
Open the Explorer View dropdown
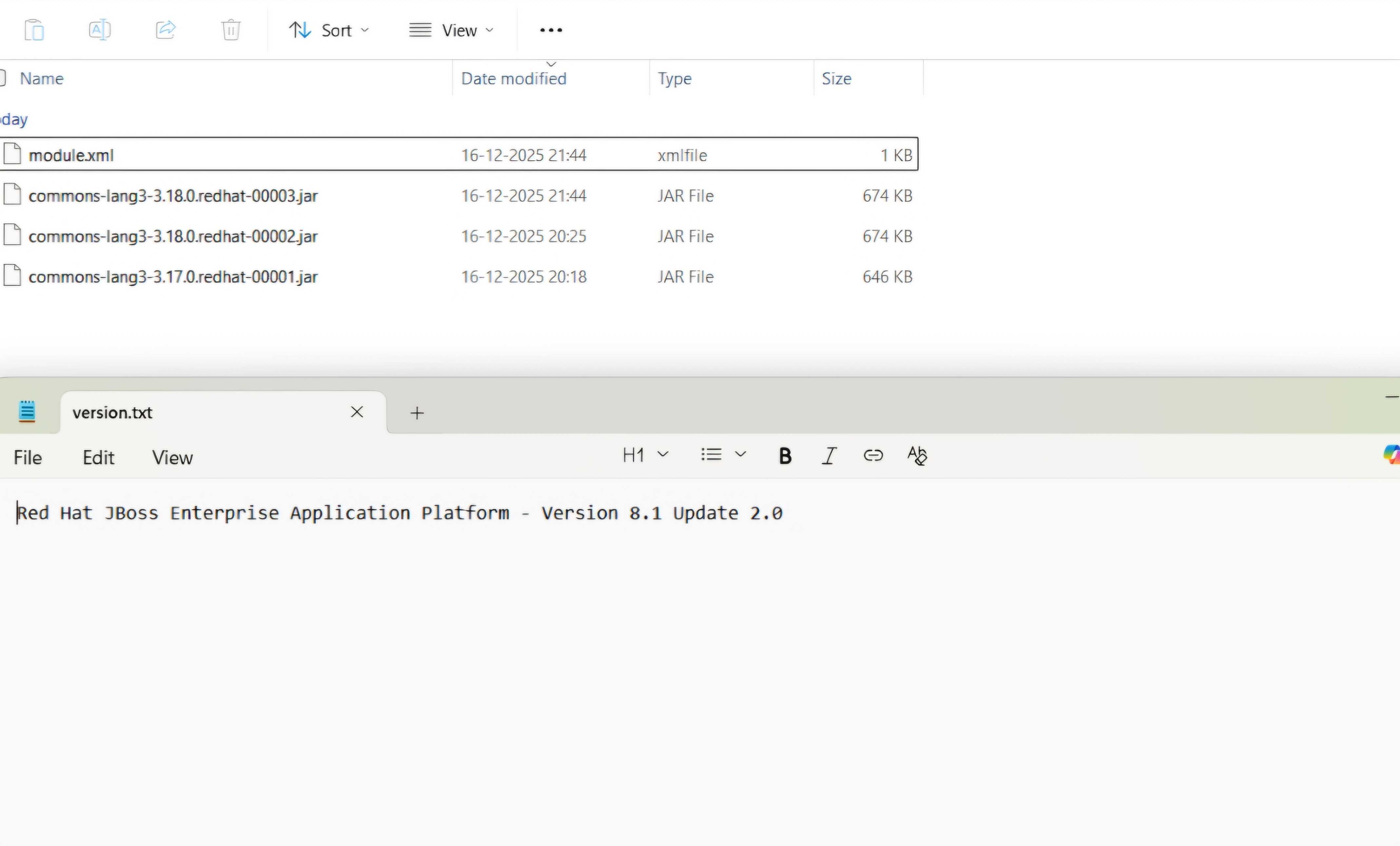coord(451,30)
